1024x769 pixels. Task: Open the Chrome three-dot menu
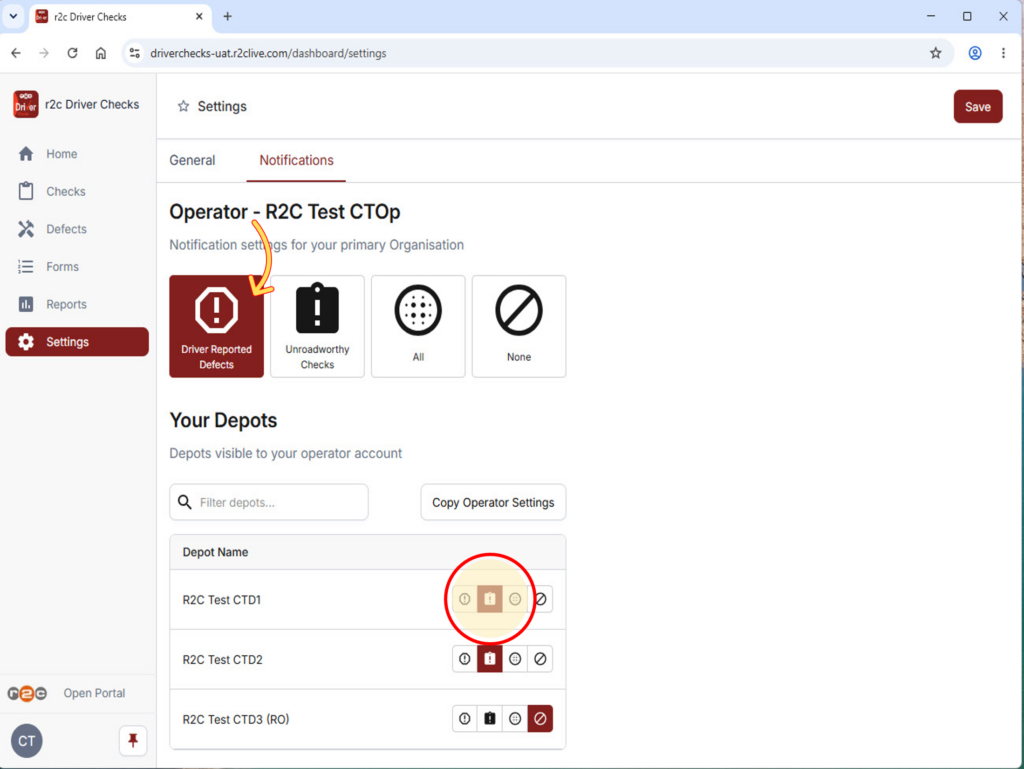click(1004, 53)
